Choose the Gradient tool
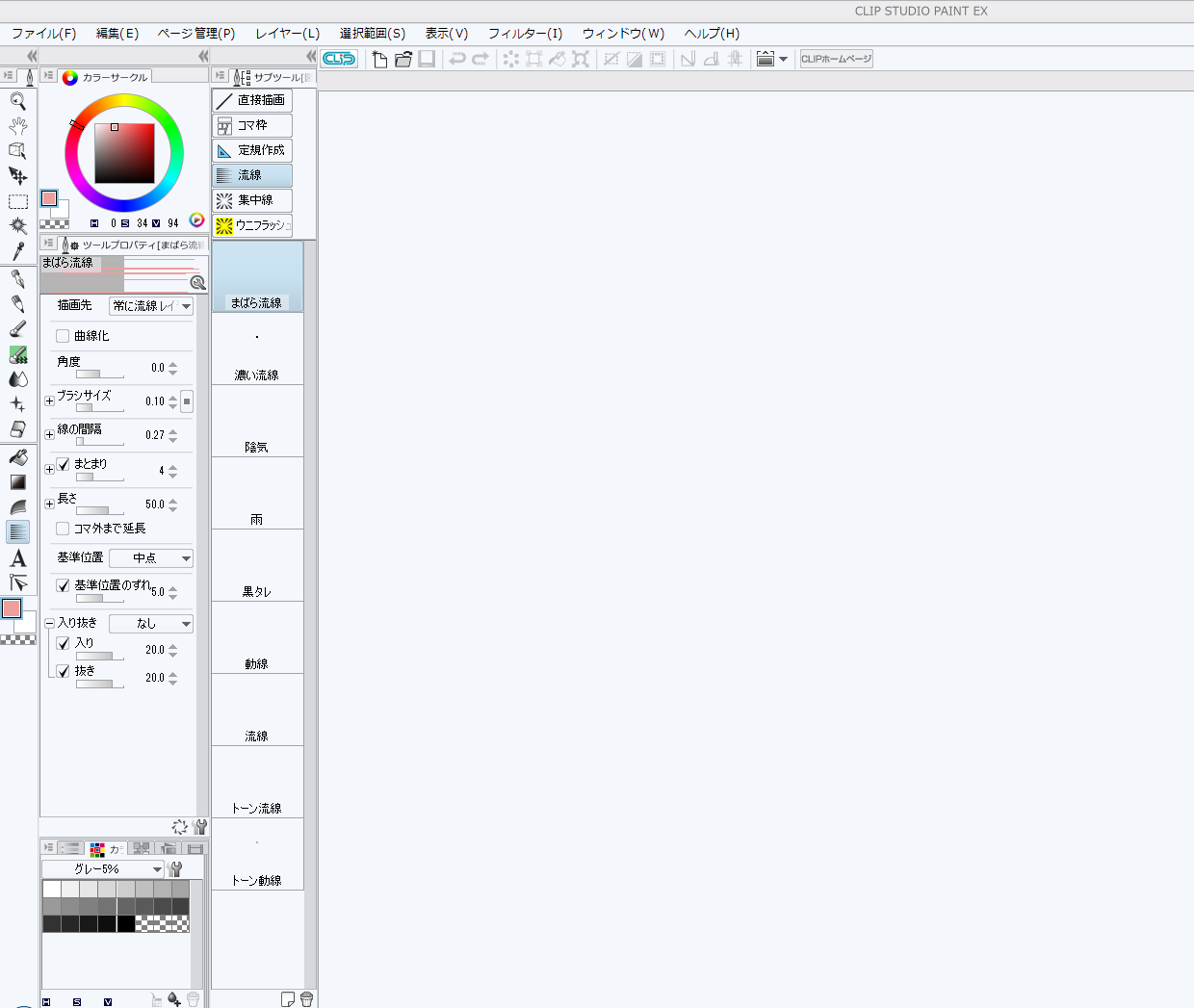The image size is (1194, 1008). click(x=17, y=482)
